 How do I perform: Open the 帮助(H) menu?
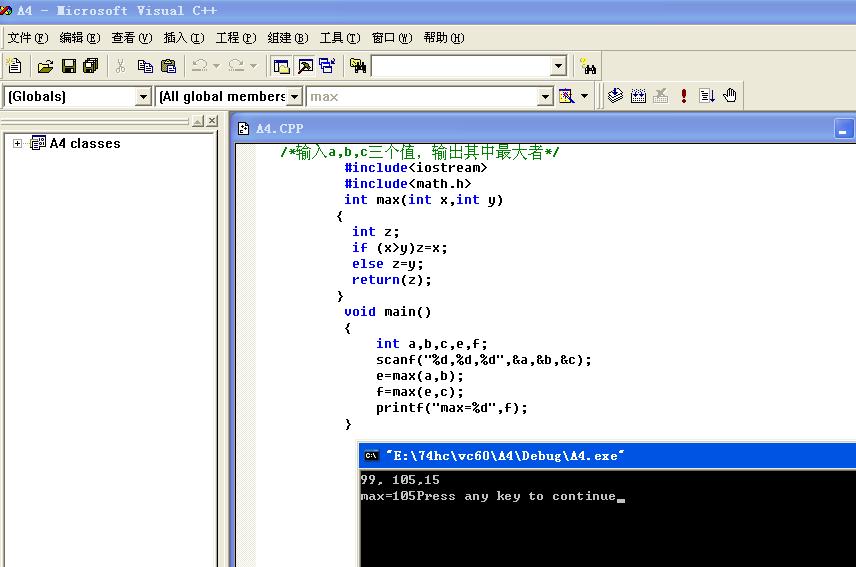tap(444, 38)
